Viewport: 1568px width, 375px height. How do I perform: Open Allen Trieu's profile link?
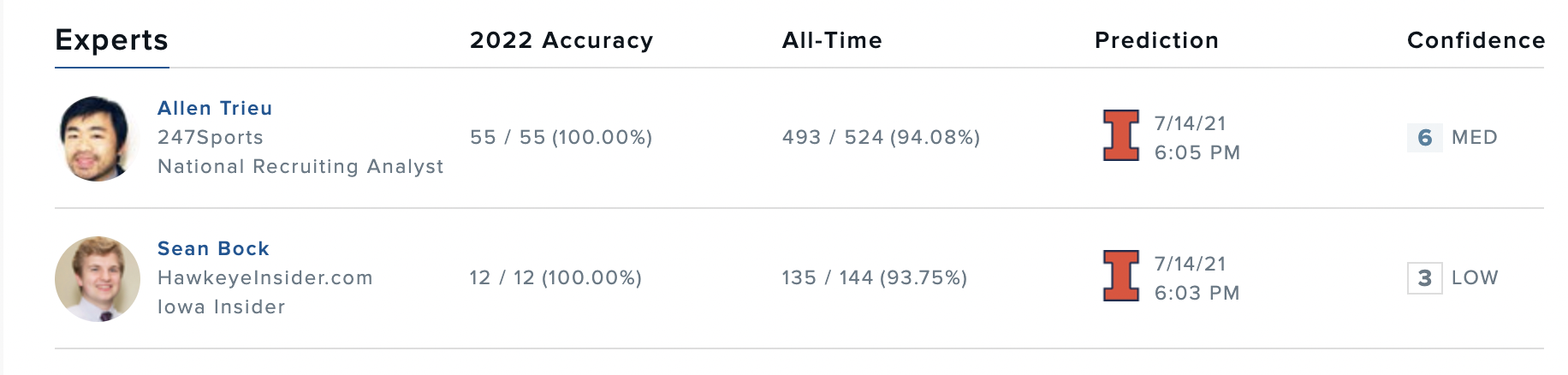click(215, 108)
